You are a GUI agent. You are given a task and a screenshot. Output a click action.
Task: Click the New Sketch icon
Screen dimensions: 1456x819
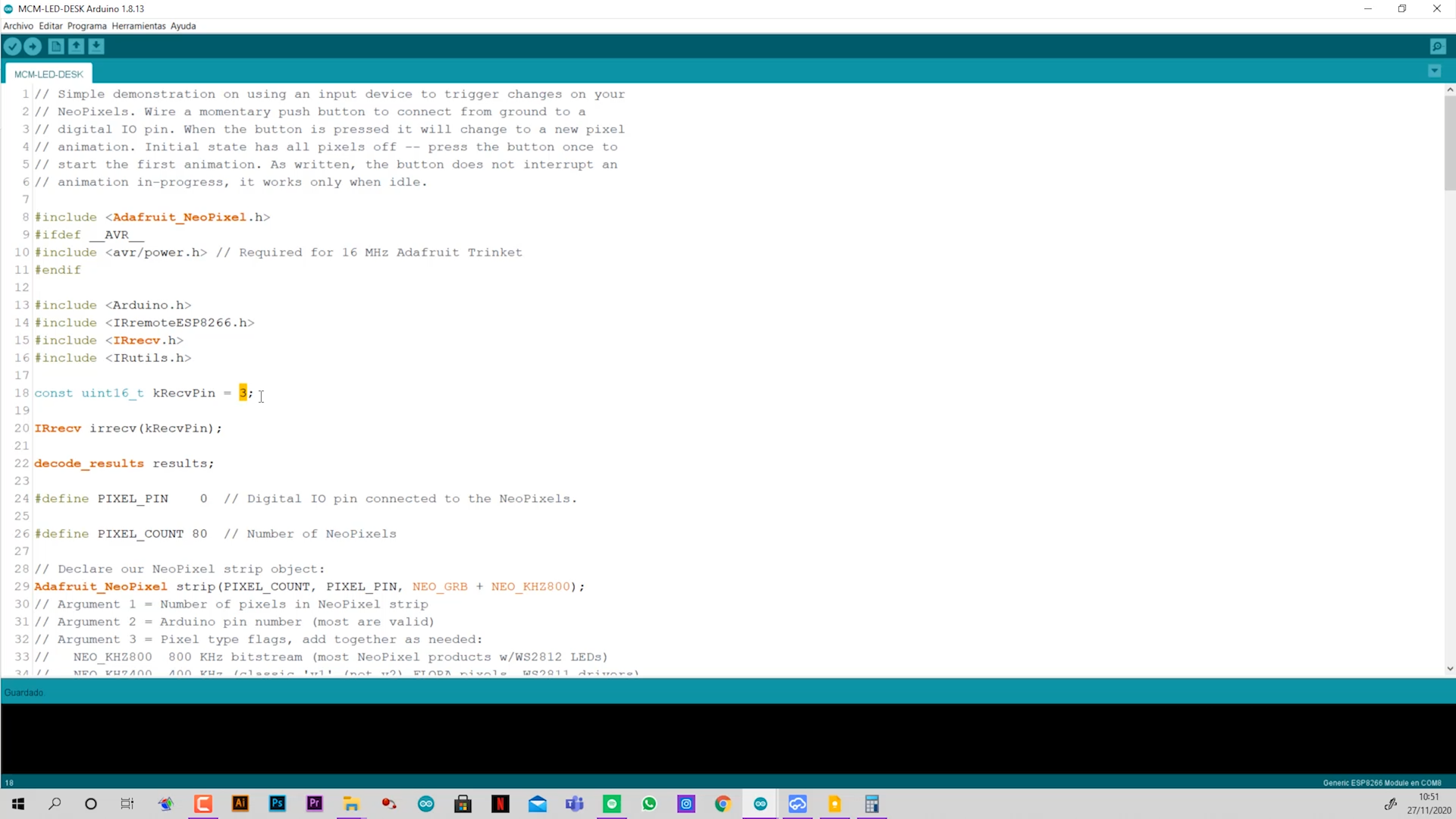[x=57, y=46]
